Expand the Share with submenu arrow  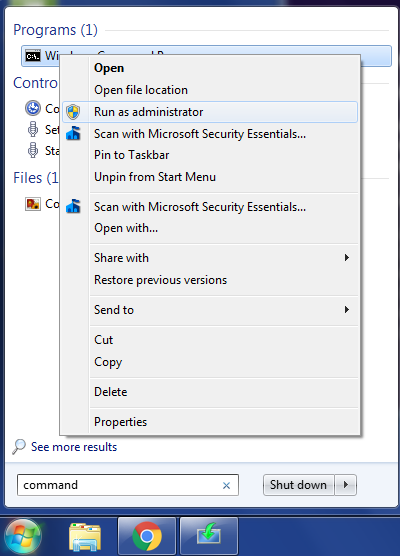pos(347,258)
